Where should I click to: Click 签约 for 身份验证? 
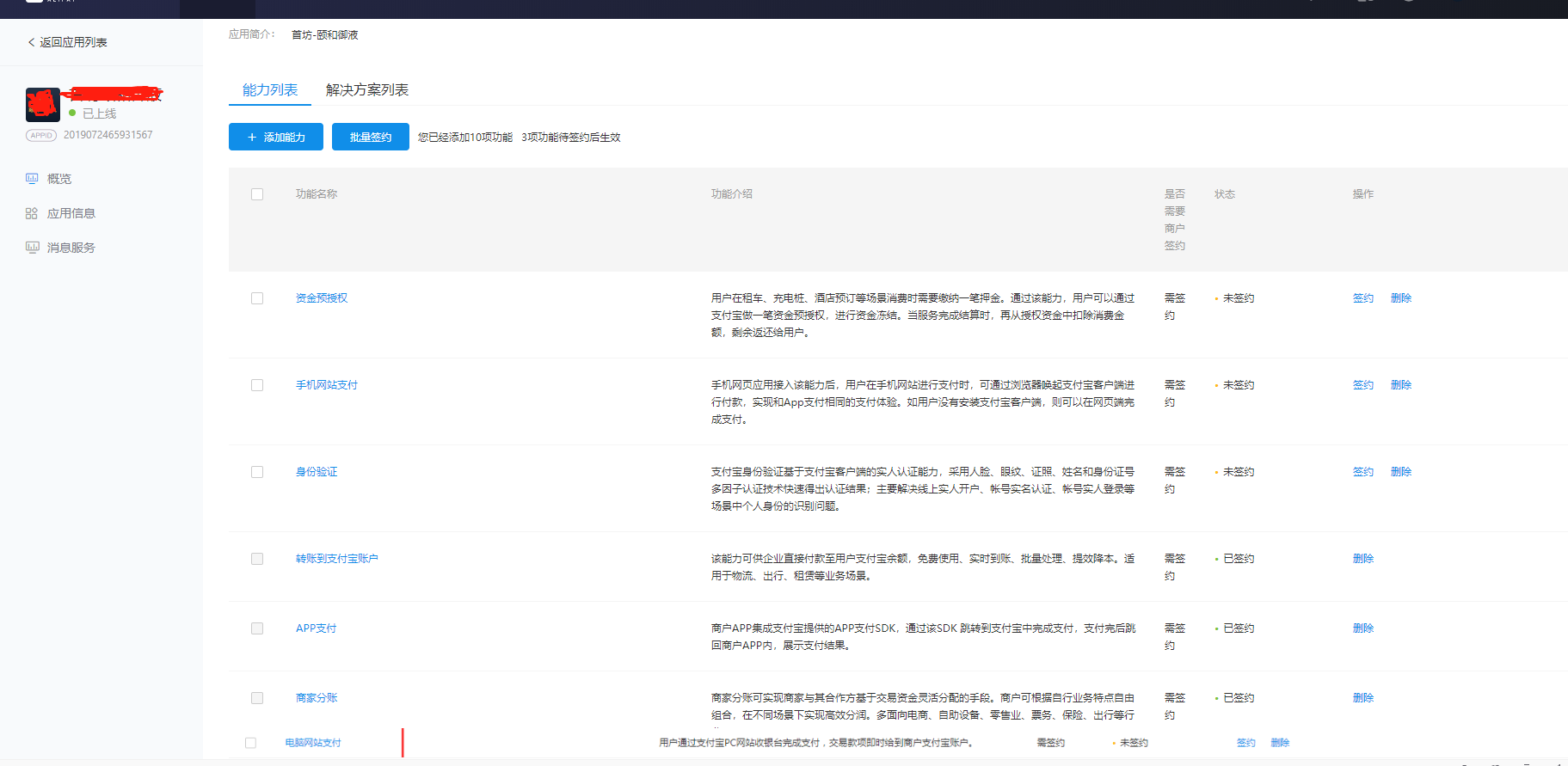(x=1363, y=472)
